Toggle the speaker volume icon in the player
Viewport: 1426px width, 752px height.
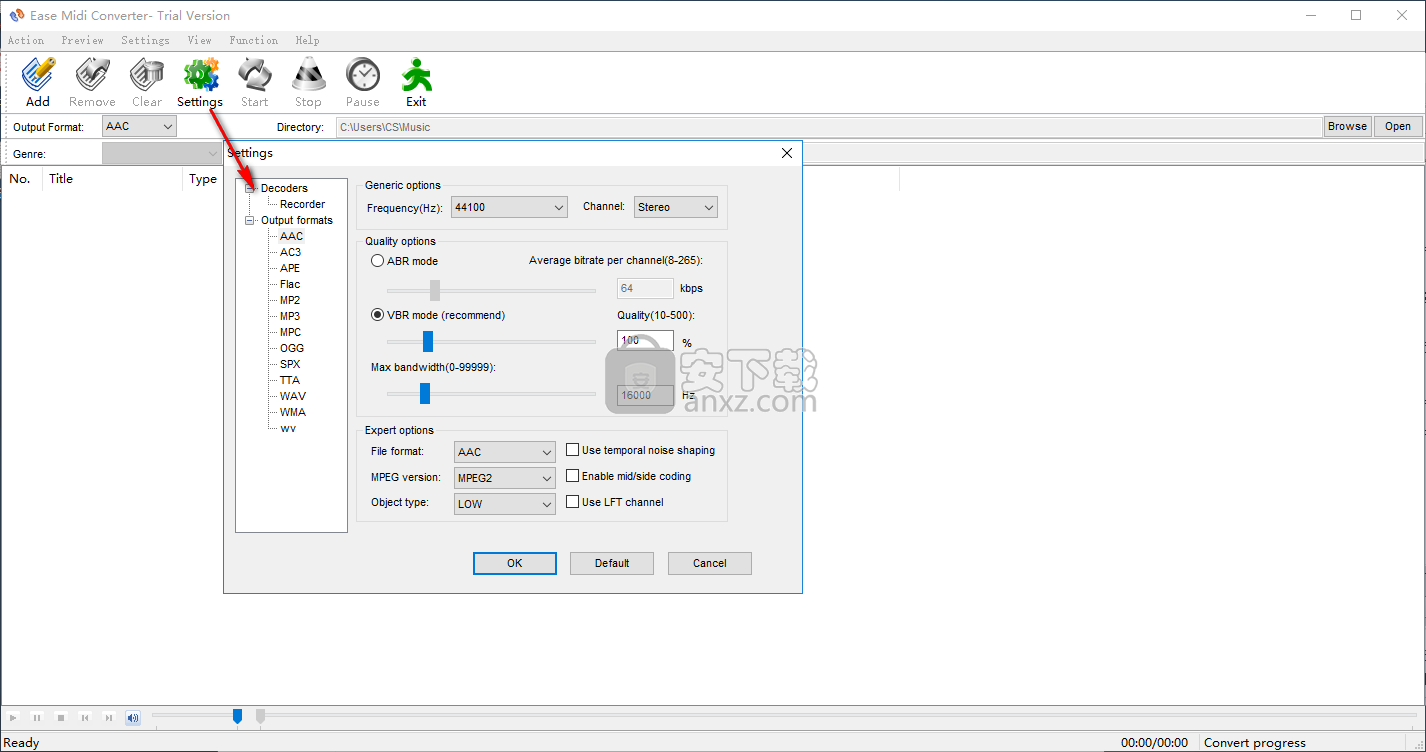pos(133,717)
